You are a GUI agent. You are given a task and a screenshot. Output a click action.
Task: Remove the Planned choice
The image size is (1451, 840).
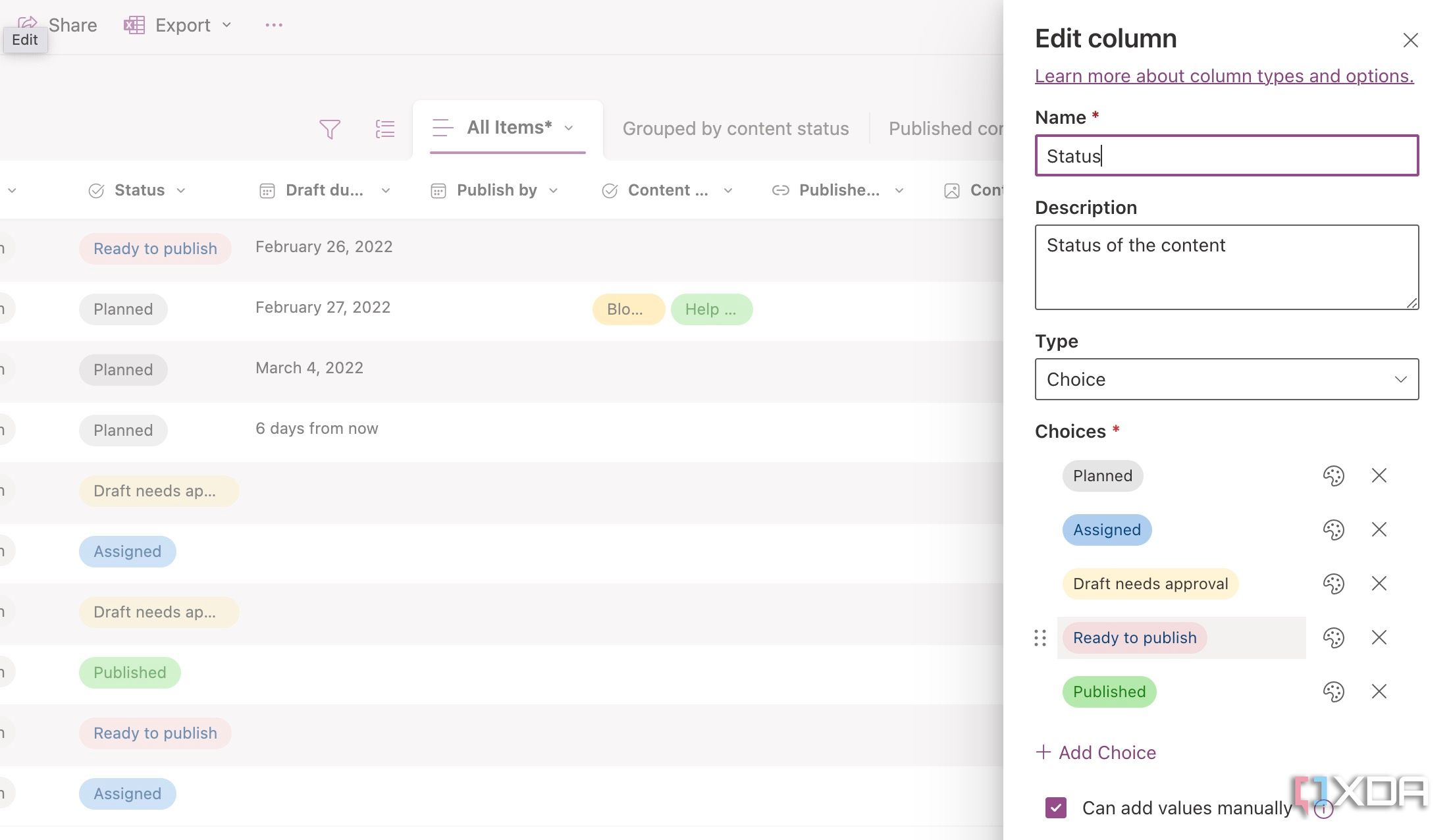coord(1379,475)
